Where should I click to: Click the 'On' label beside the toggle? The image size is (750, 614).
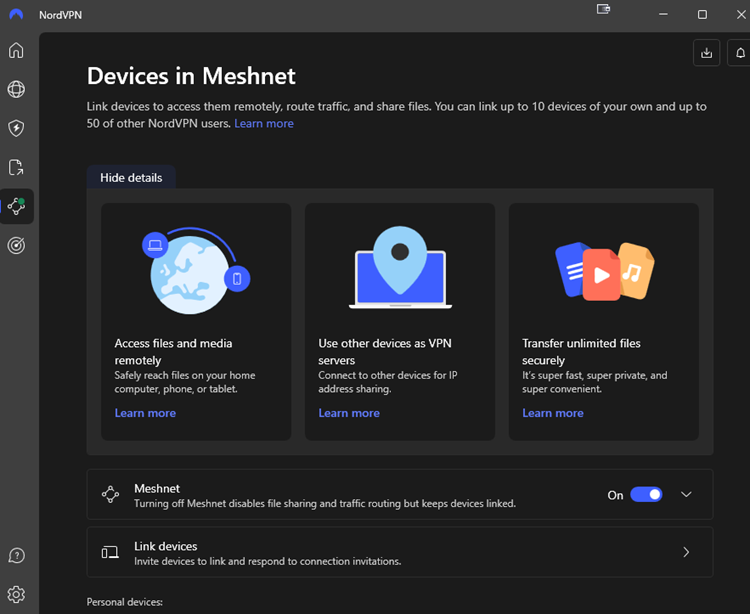(616, 495)
